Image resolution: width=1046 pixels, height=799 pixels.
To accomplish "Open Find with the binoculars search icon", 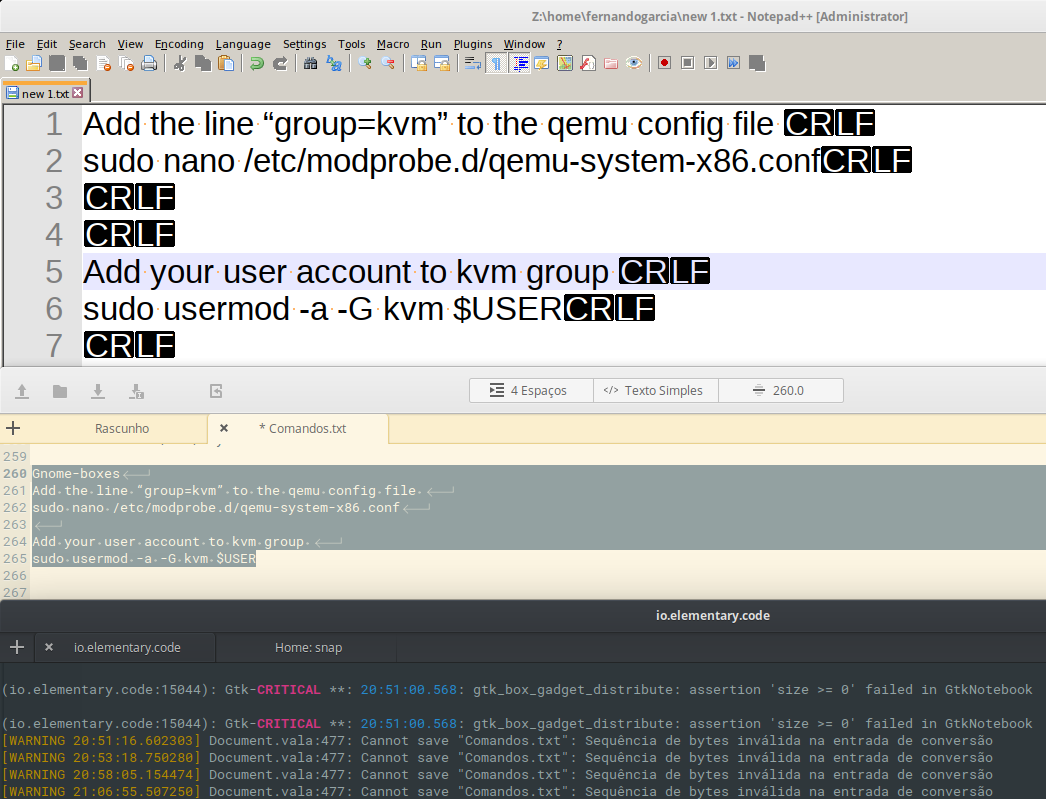I will (308, 63).
